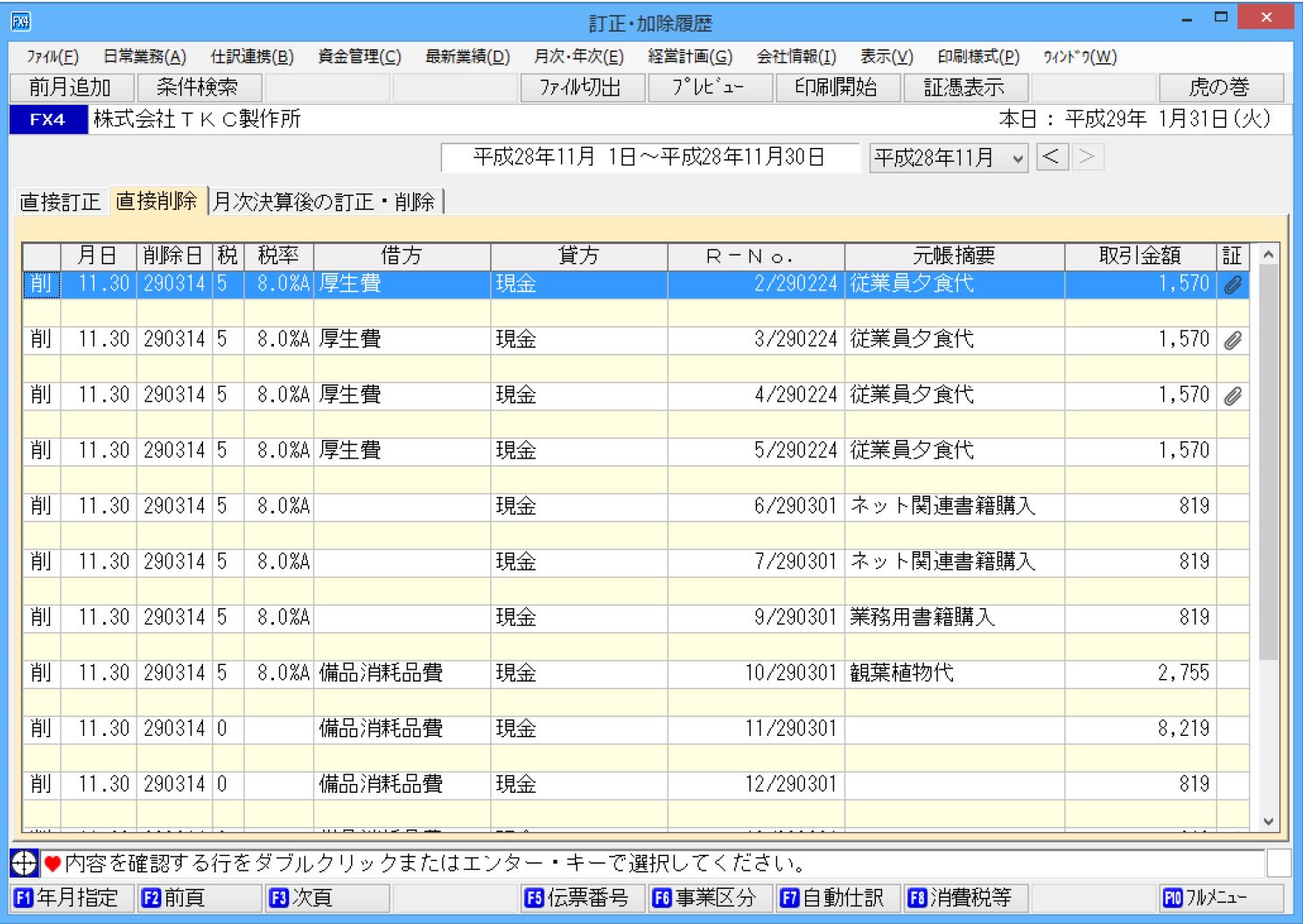Screen dimensions: 1303x924
Task: Open the attachment paperclip for R-No. 3/290224
Action: coord(1232,340)
